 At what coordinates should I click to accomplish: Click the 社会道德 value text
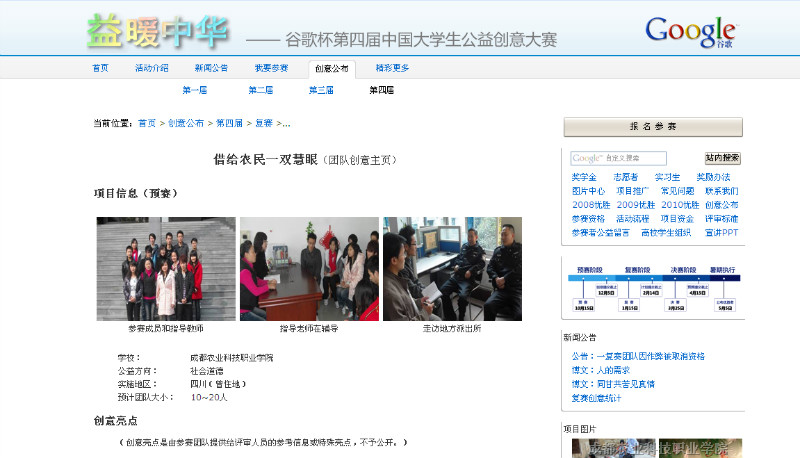tap(207, 371)
